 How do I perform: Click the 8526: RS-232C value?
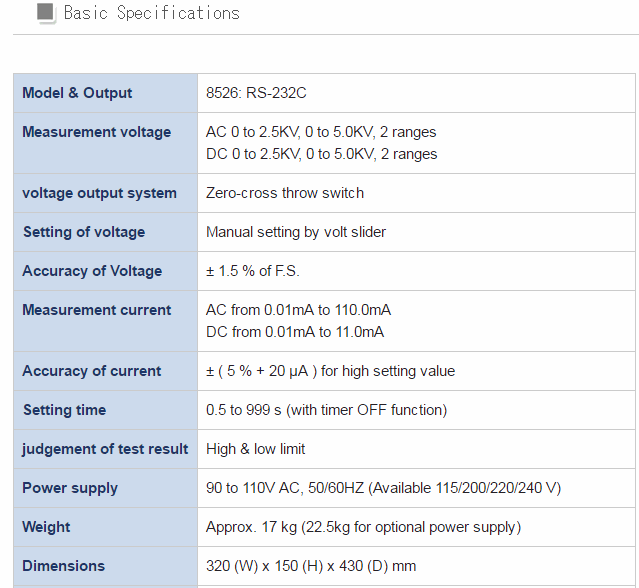coord(254,93)
